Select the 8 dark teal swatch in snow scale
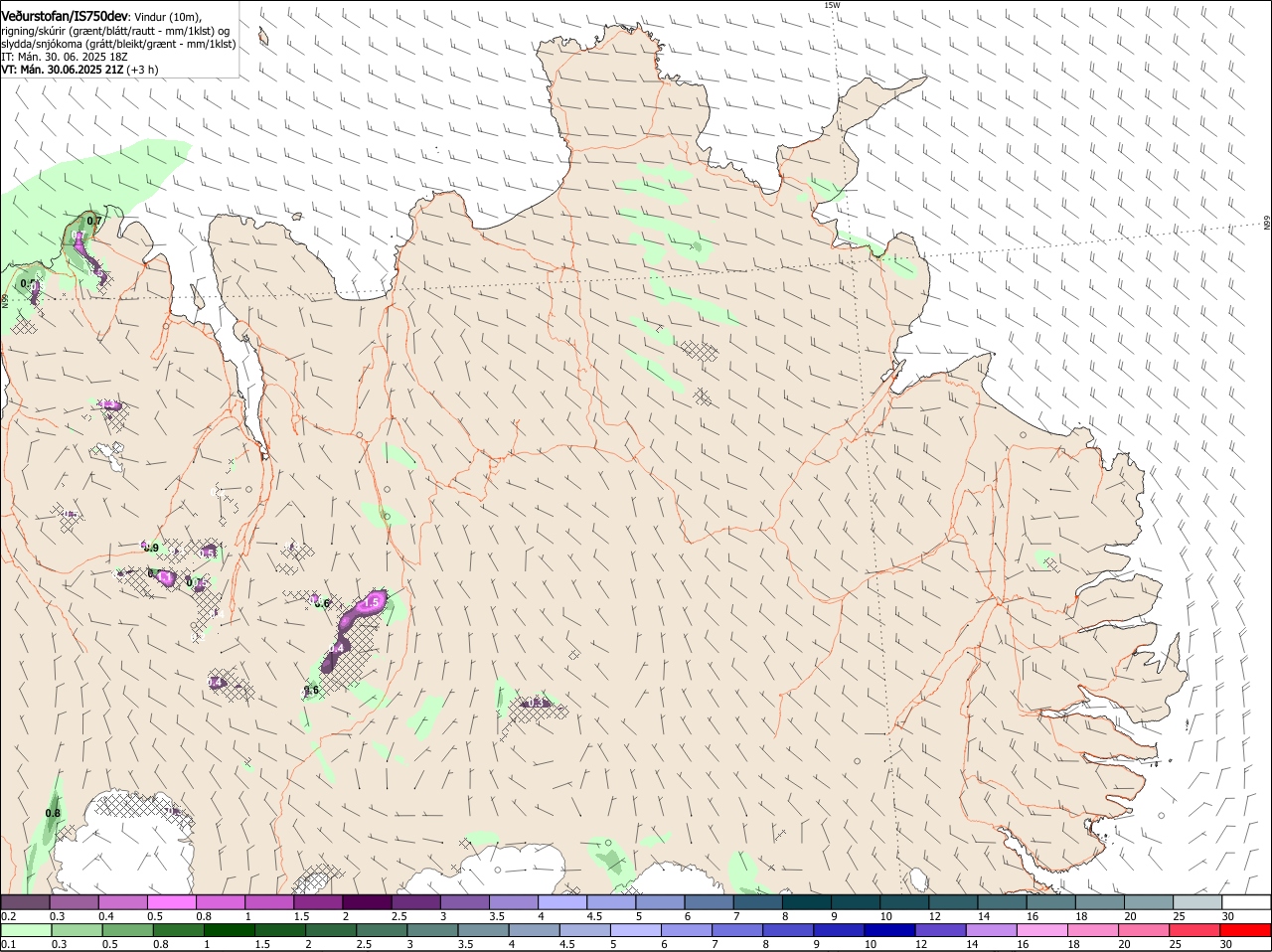1272x952 pixels. tap(807, 902)
